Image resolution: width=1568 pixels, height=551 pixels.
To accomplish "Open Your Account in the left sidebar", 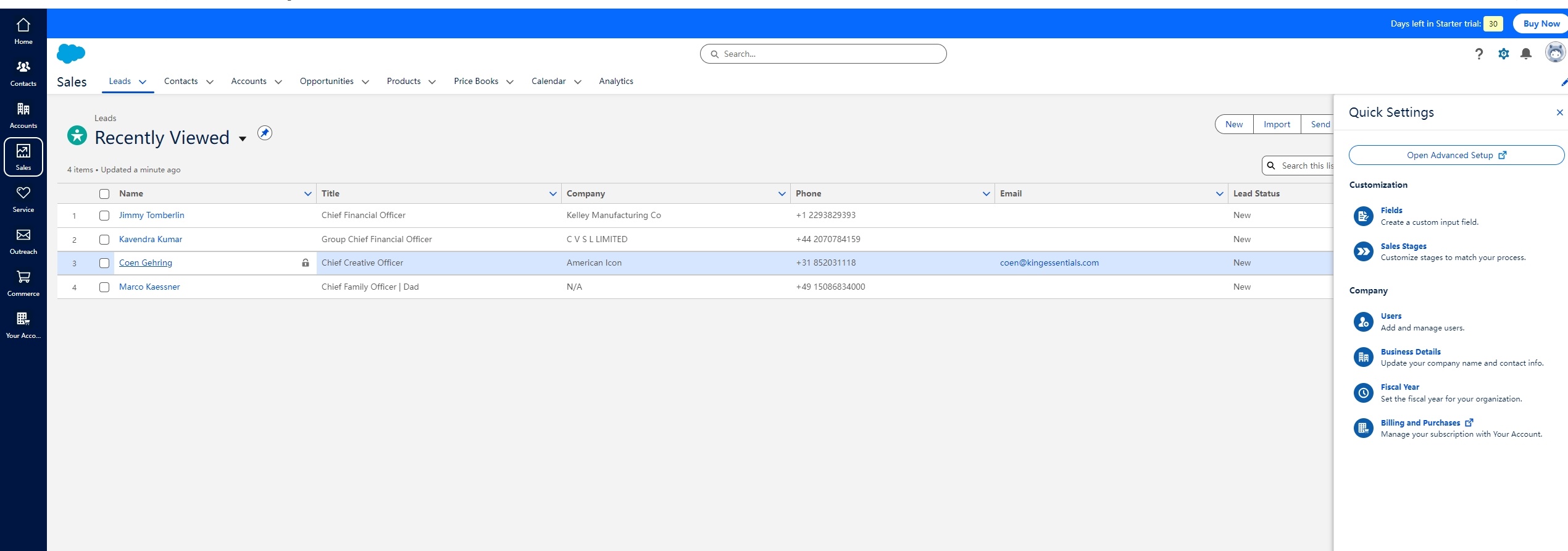I will click(23, 325).
